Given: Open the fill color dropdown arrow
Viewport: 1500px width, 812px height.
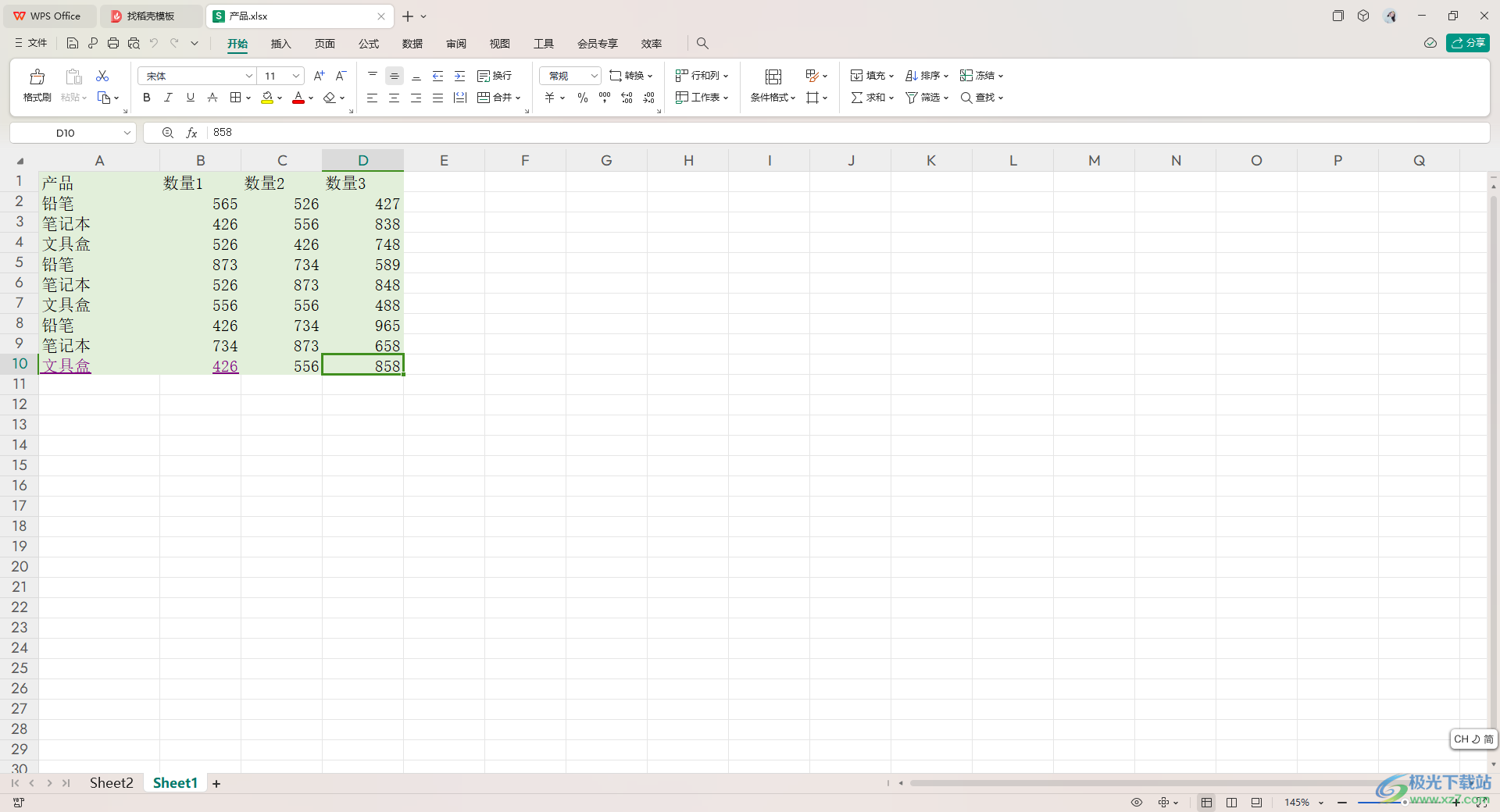Looking at the screenshot, I should [280, 98].
